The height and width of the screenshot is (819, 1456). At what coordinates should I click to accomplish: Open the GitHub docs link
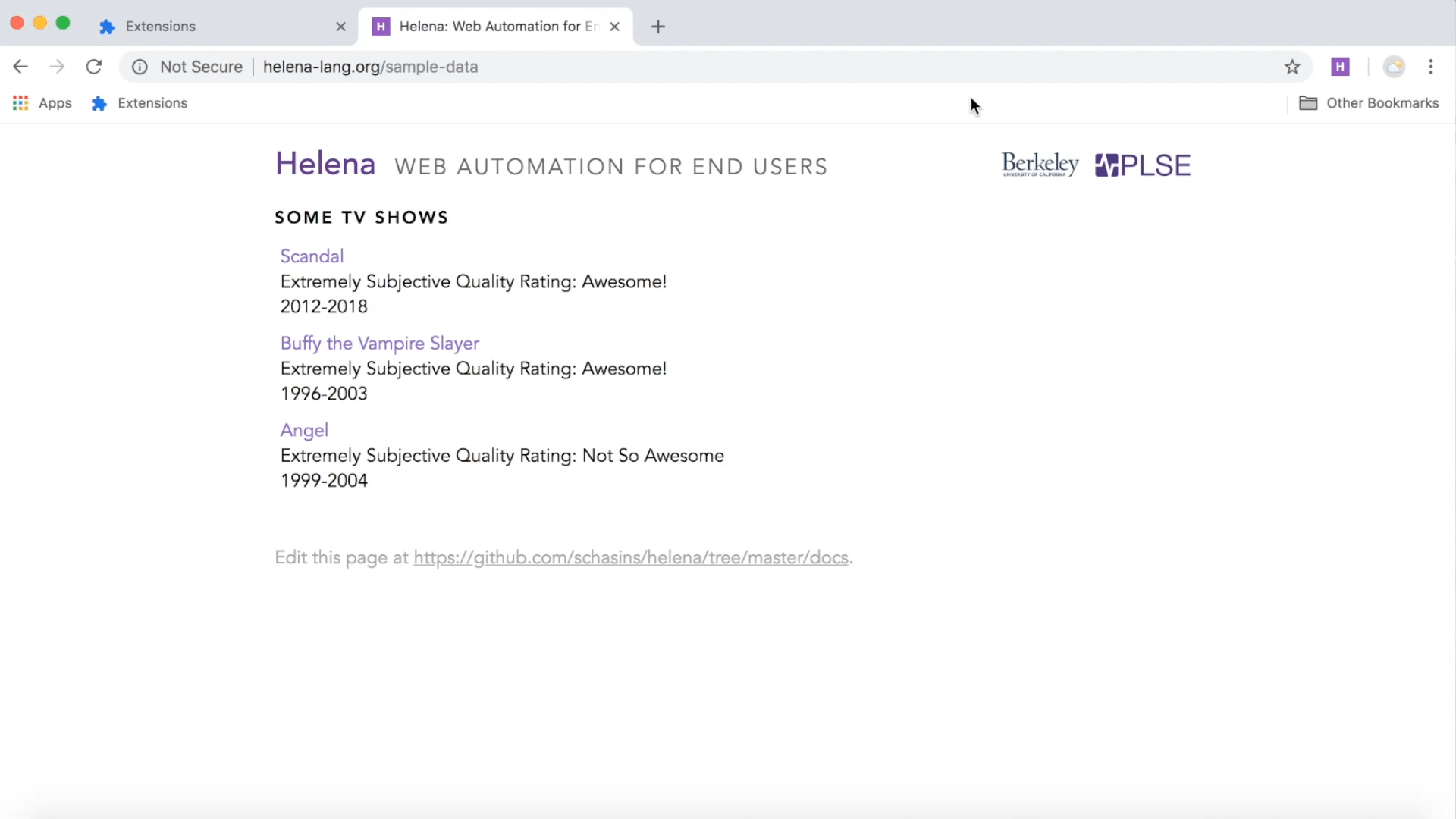(631, 558)
